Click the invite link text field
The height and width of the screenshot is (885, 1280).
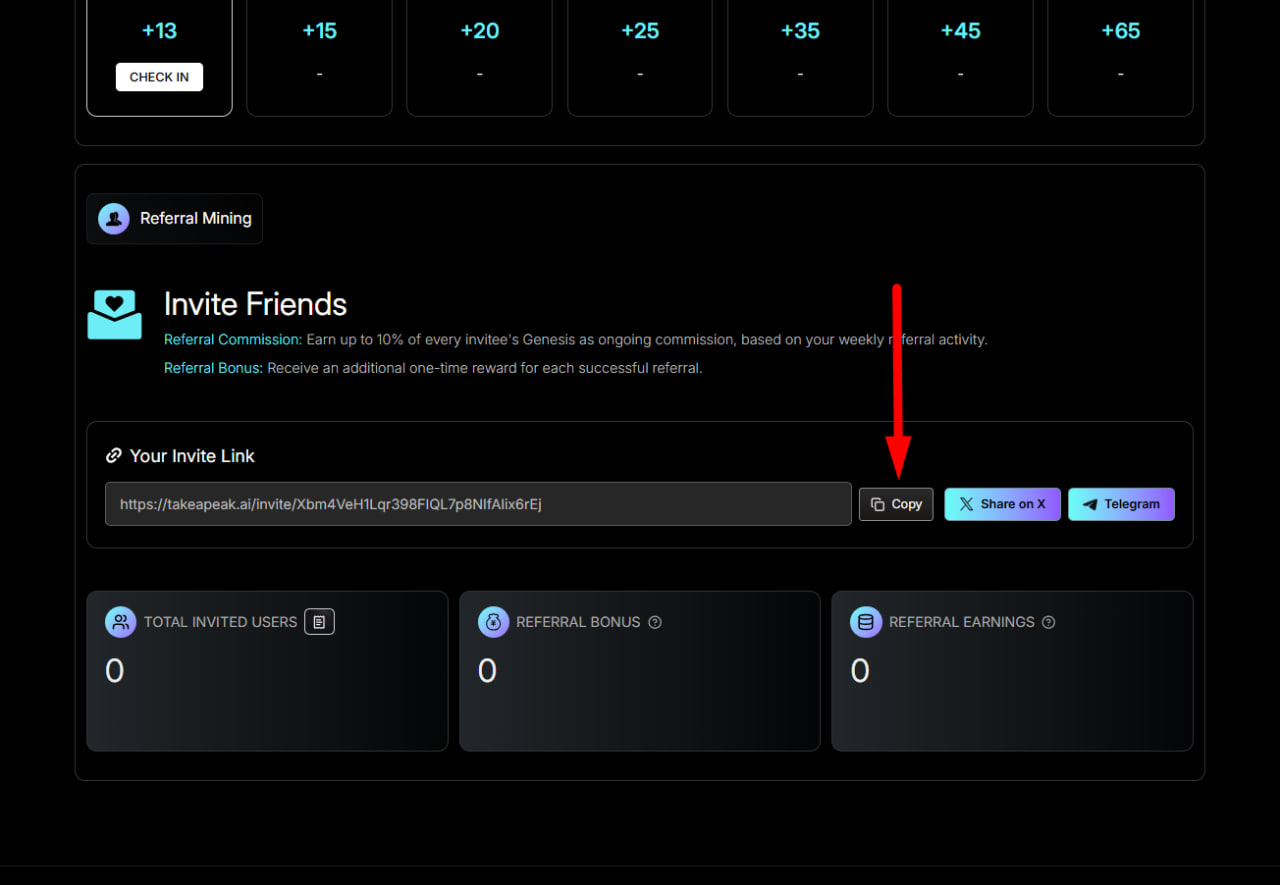(478, 504)
